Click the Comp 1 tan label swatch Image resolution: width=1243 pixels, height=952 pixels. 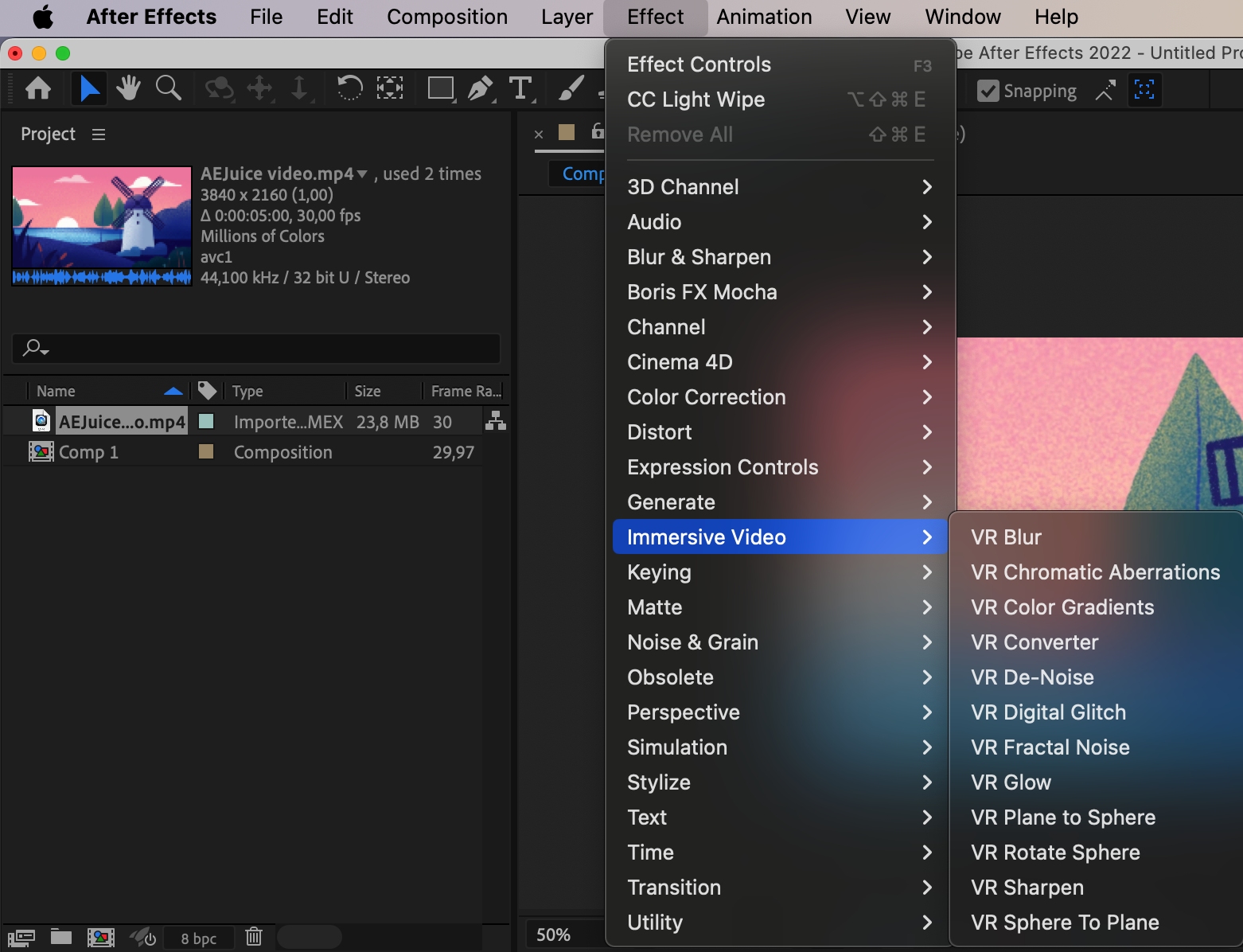click(x=206, y=451)
